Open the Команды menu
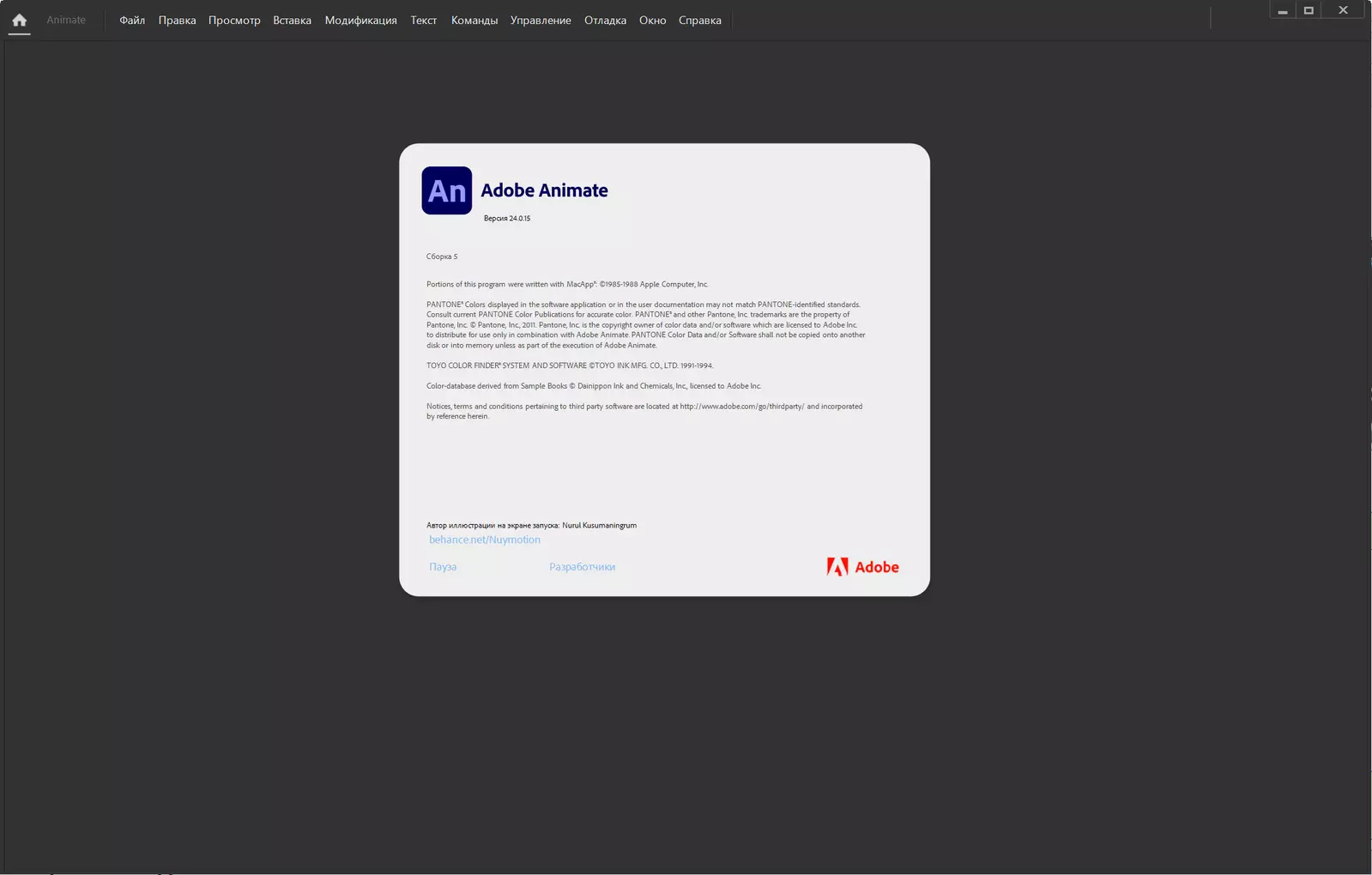 [474, 21]
